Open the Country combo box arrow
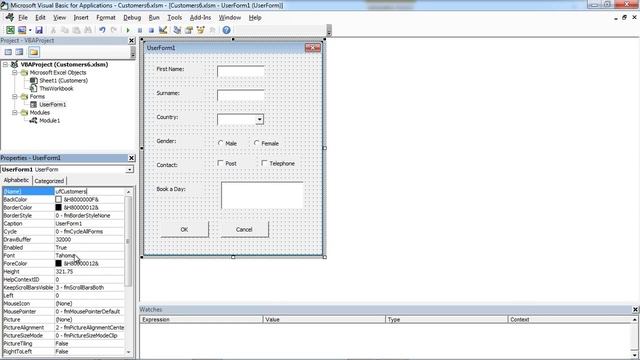 [x=260, y=119]
